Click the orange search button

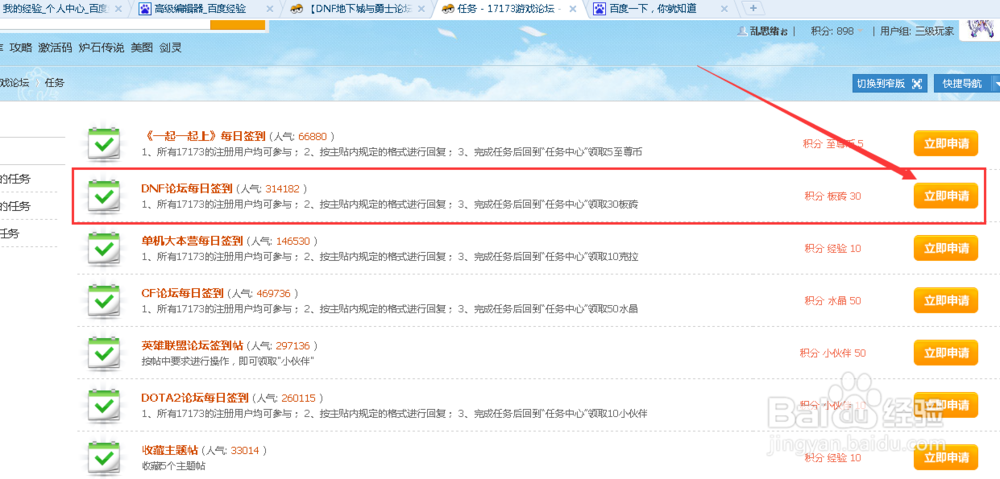click(237, 26)
